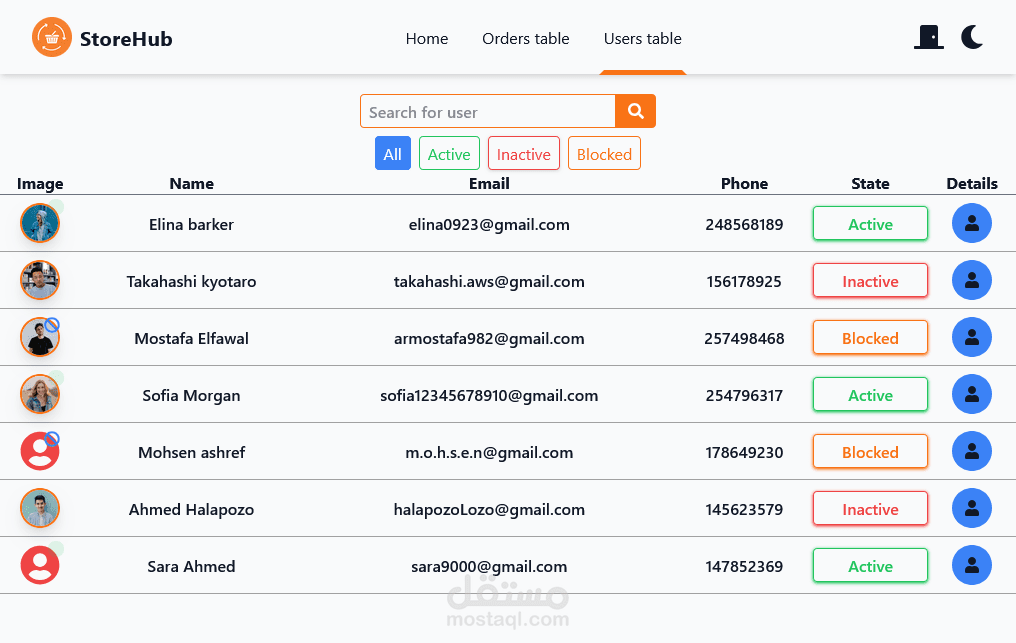Image resolution: width=1016 pixels, height=643 pixels.
Task: Click the orange search magnifier button
Action: coord(635,111)
